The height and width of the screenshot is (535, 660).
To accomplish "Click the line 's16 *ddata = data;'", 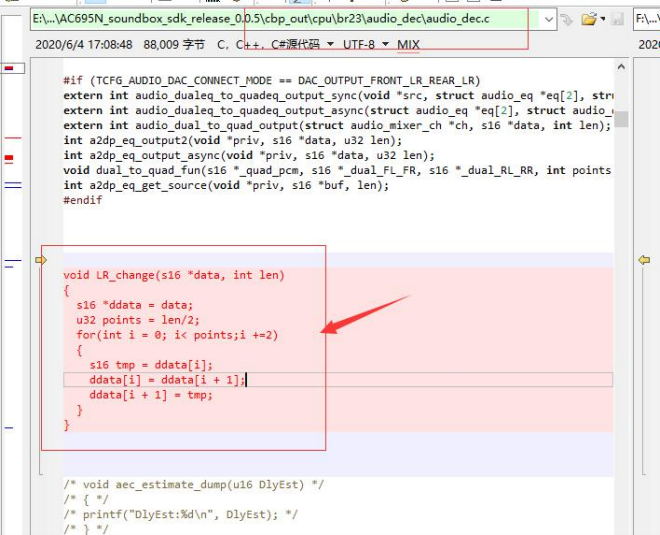I will pyautogui.click(x=134, y=305).
